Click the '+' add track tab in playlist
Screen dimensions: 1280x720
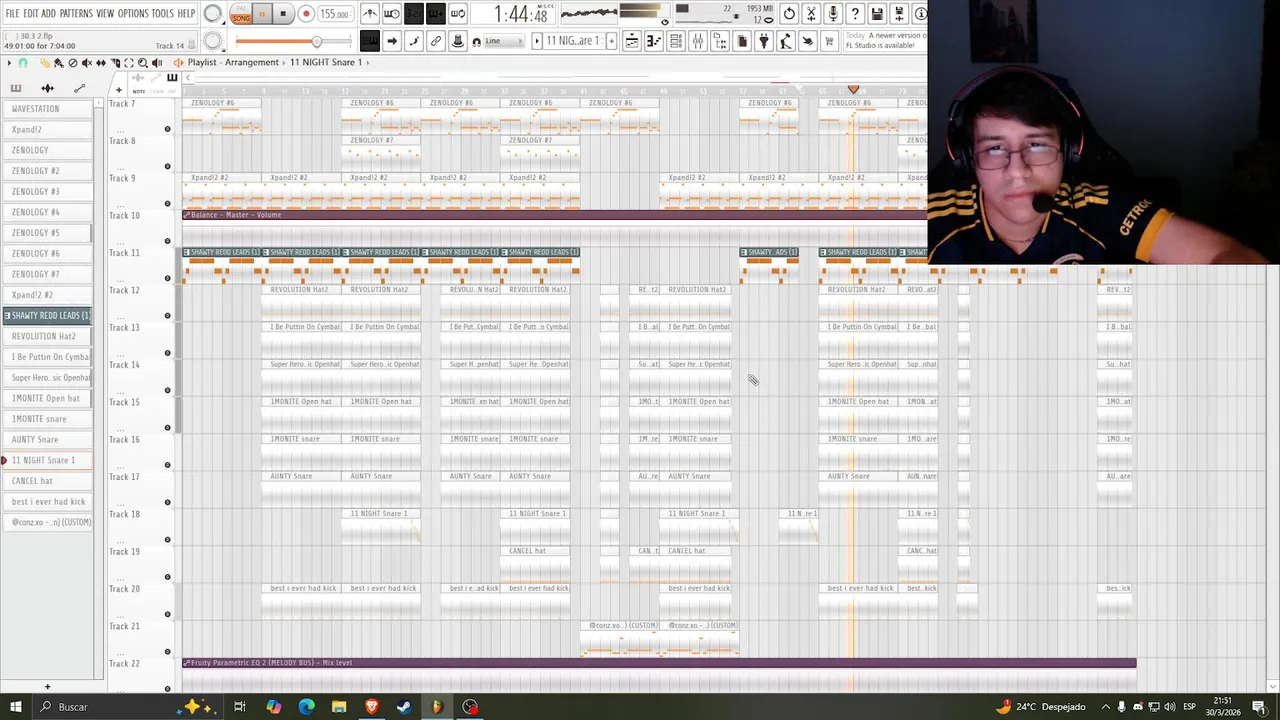click(119, 90)
